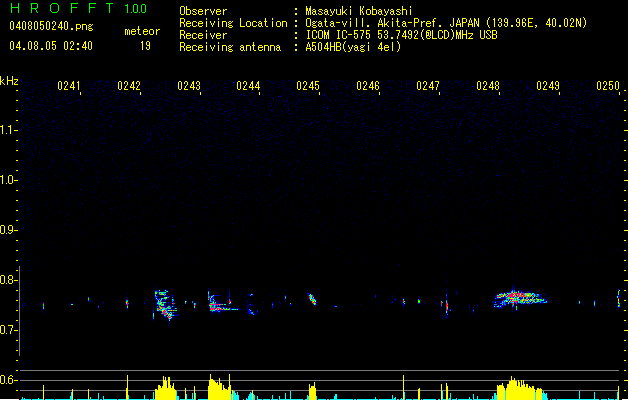Click the 0.8 kHz axis label
This screenshot has height=400, width=629.
pos(8,280)
